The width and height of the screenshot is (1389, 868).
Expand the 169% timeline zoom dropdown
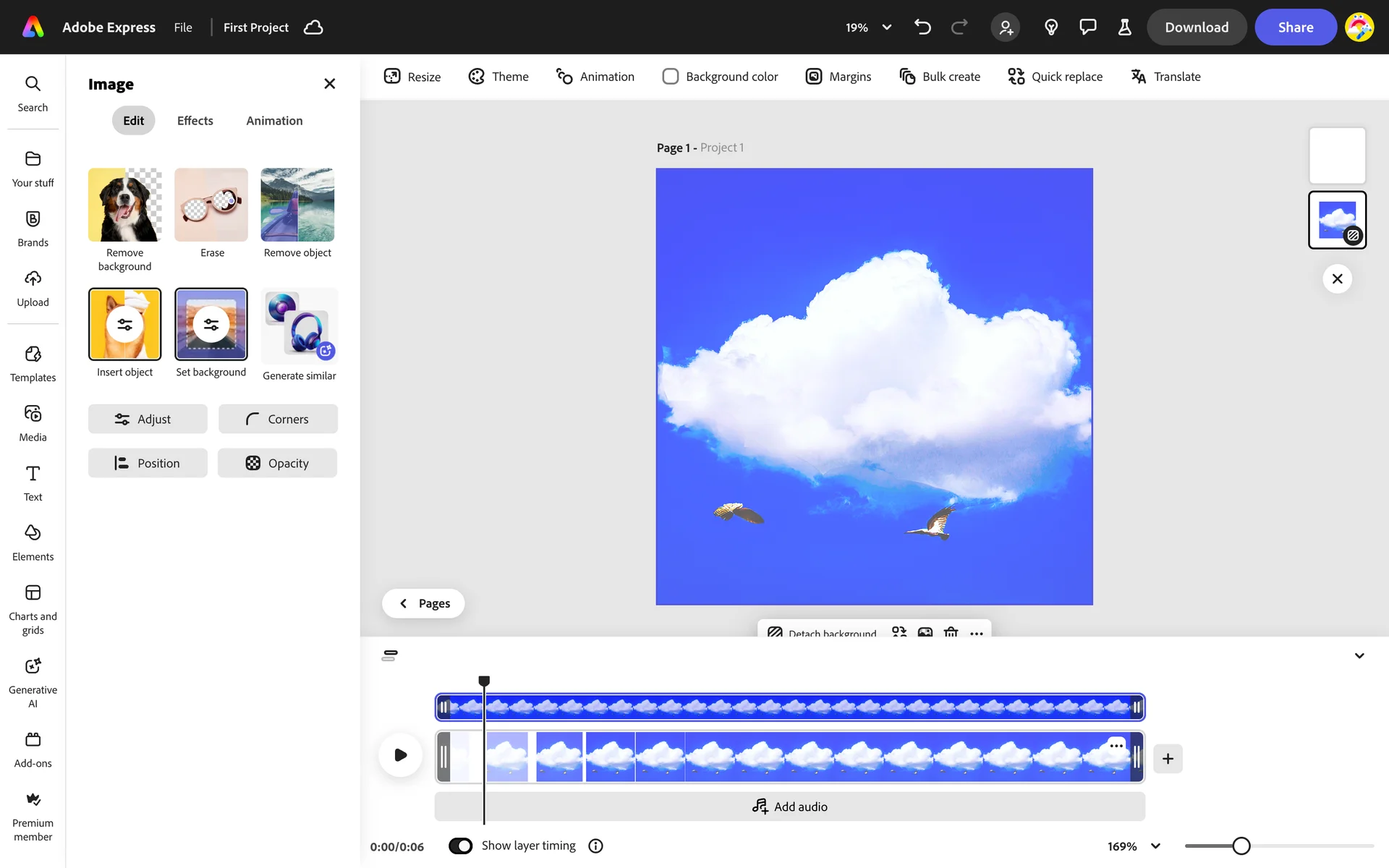coord(1155,846)
